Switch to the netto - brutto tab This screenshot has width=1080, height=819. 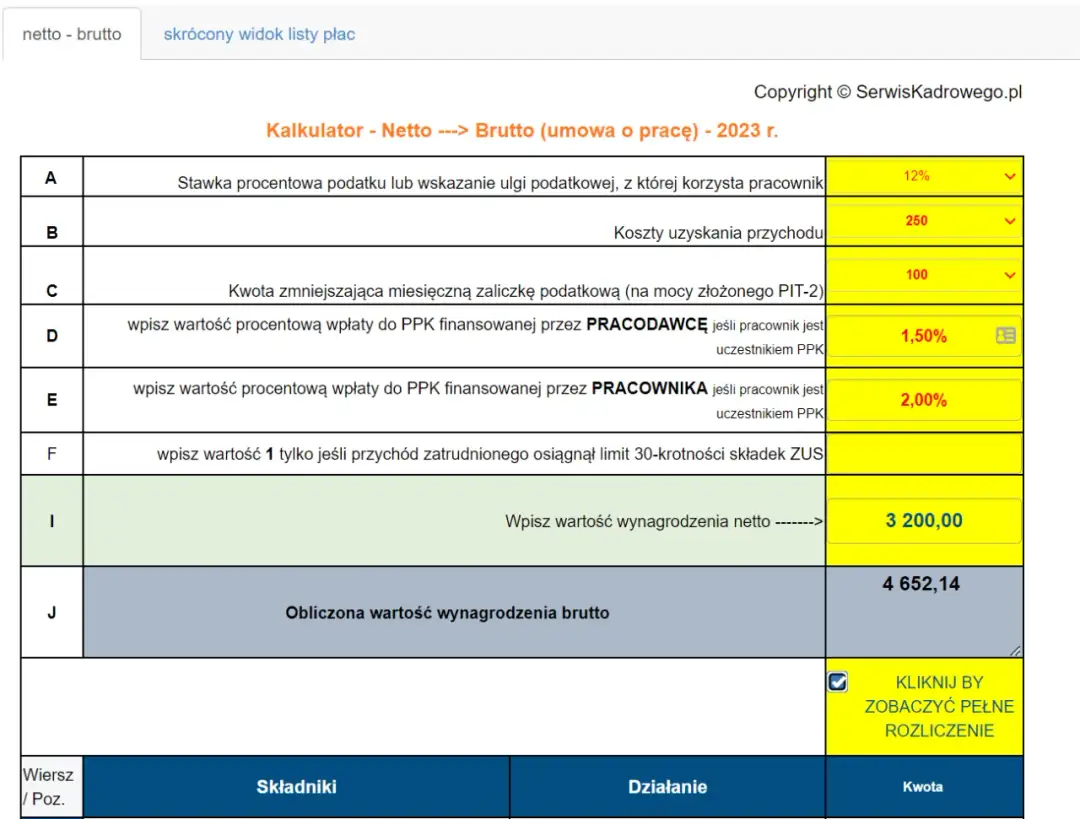pyautogui.click(x=72, y=34)
